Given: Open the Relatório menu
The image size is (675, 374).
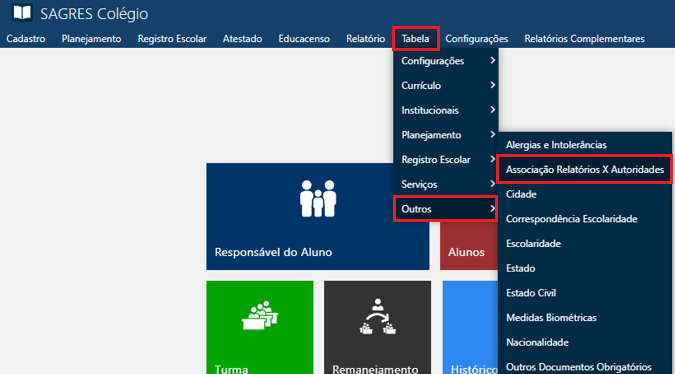Looking at the screenshot, I should [365, 39].
